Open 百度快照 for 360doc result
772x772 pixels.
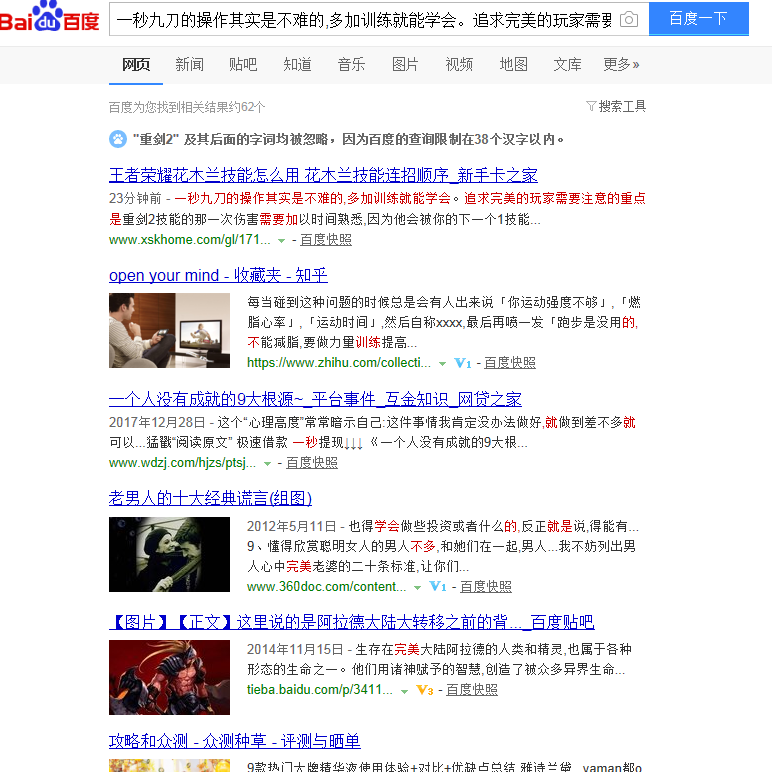pos(485,586)
